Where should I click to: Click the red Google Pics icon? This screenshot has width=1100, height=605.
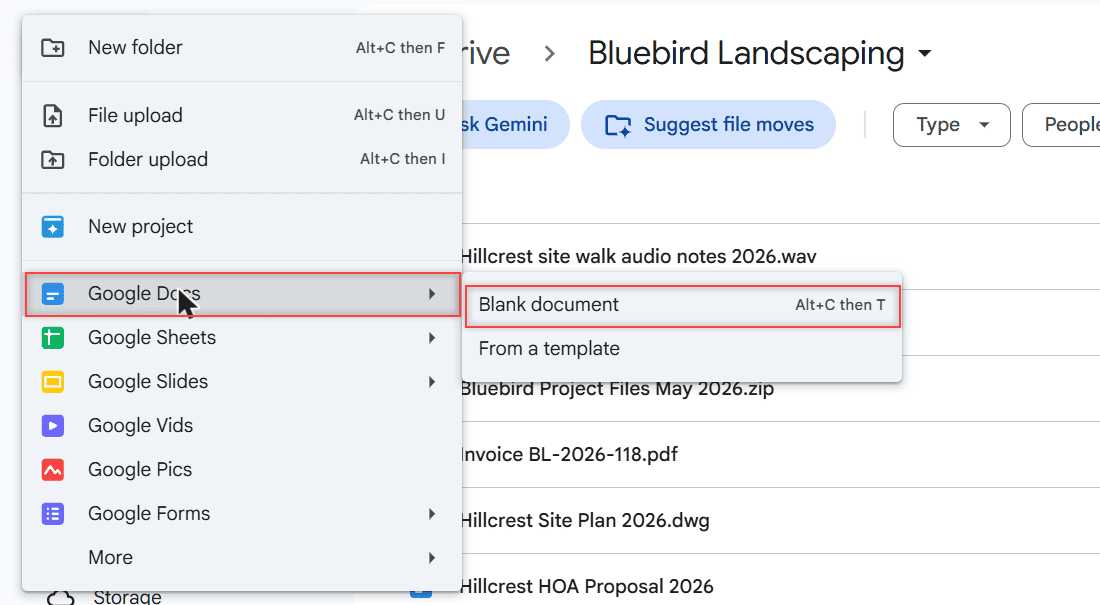[53, 470]
